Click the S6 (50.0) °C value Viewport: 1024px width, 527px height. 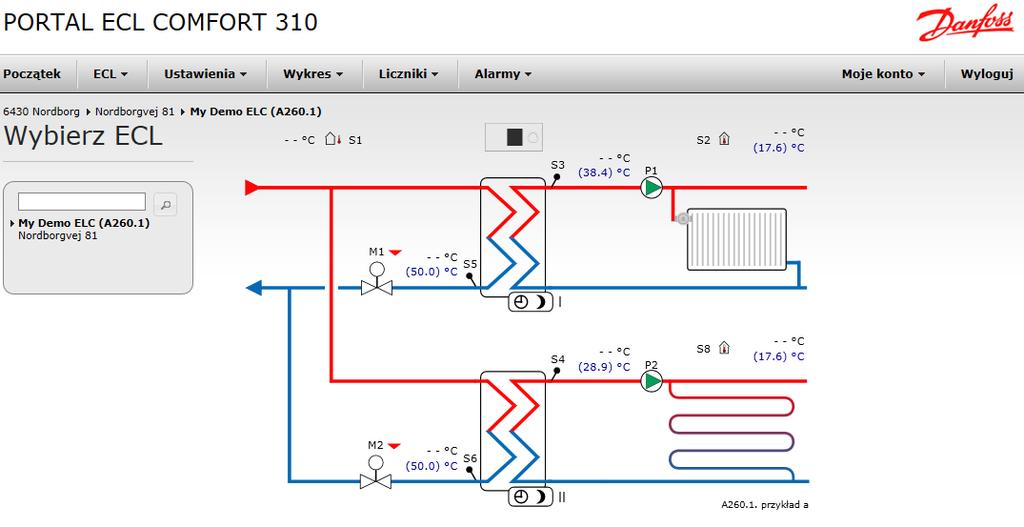coord(432,466)
